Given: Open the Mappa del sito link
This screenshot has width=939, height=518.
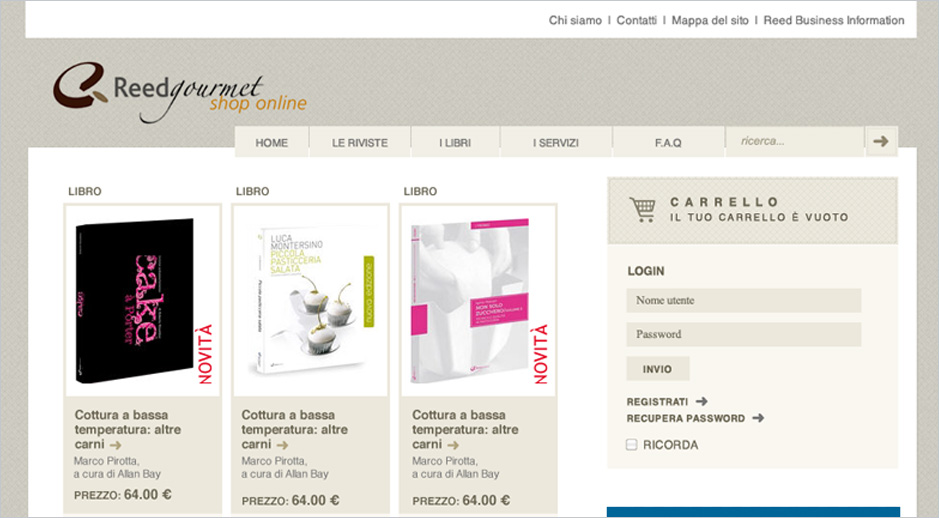Looking at the screenshot, I should 710,20.
